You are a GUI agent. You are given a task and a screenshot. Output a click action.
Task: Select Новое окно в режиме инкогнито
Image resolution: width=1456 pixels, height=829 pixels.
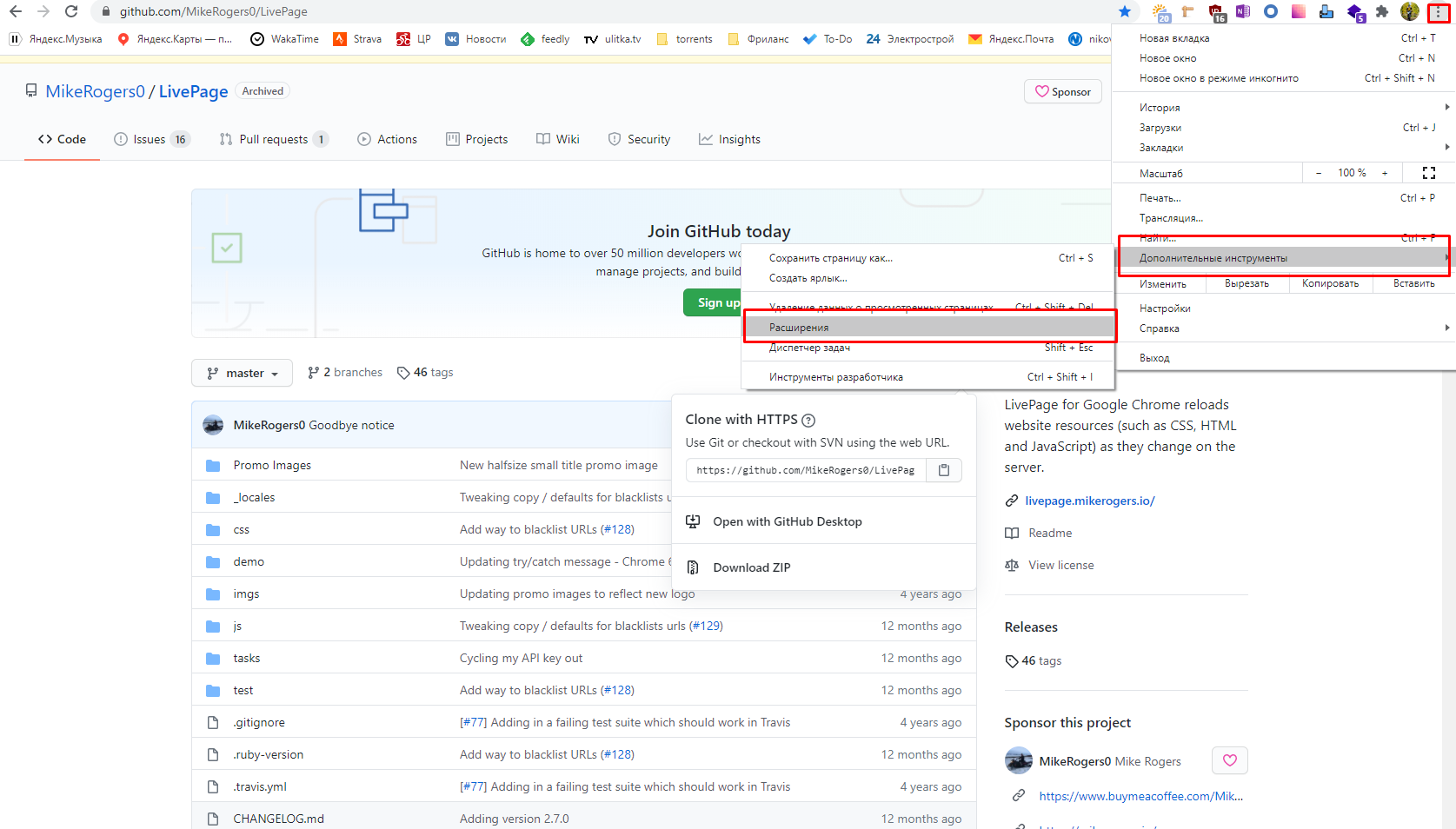tap(1284, 78)
